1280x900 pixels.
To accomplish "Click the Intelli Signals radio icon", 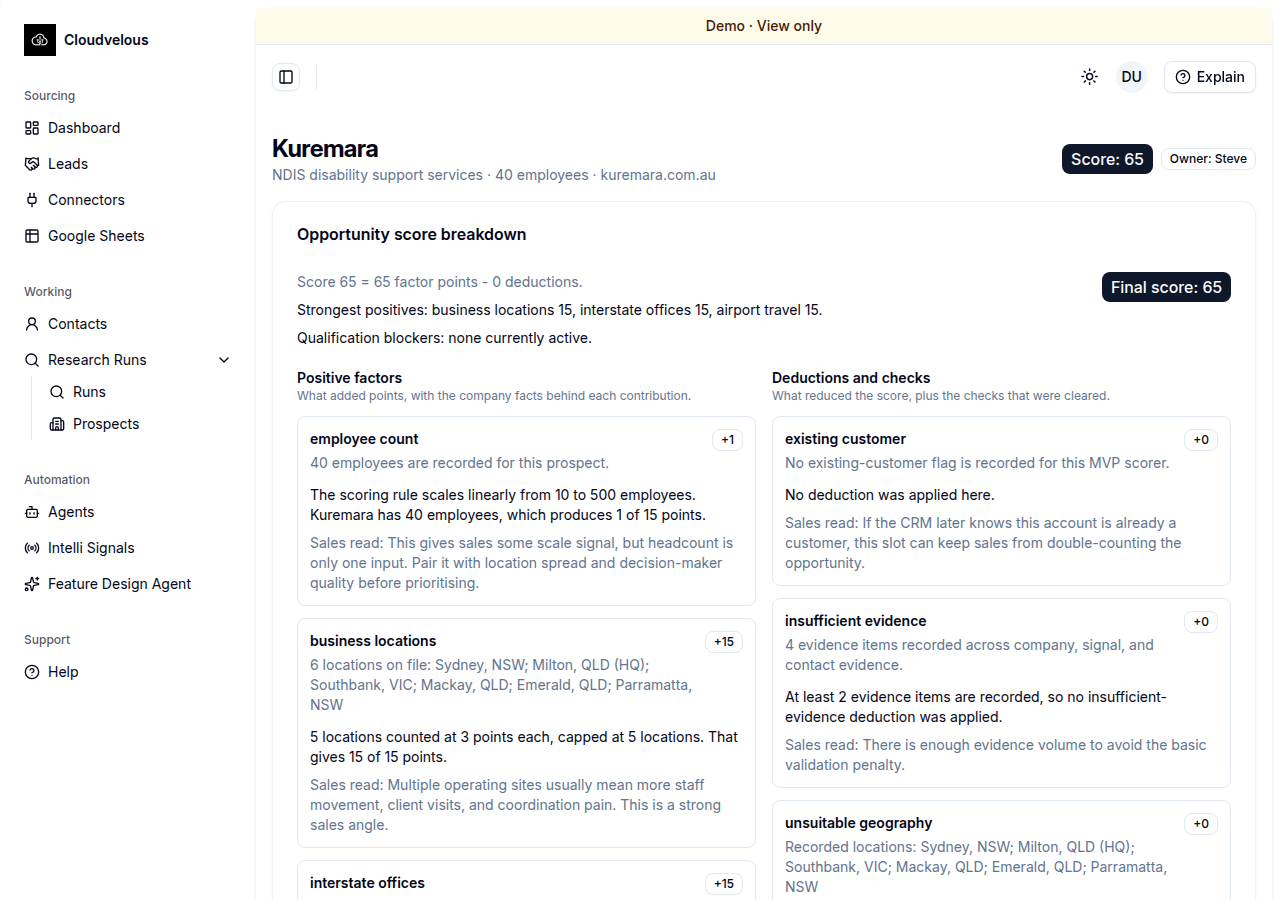I will [32, 548].
